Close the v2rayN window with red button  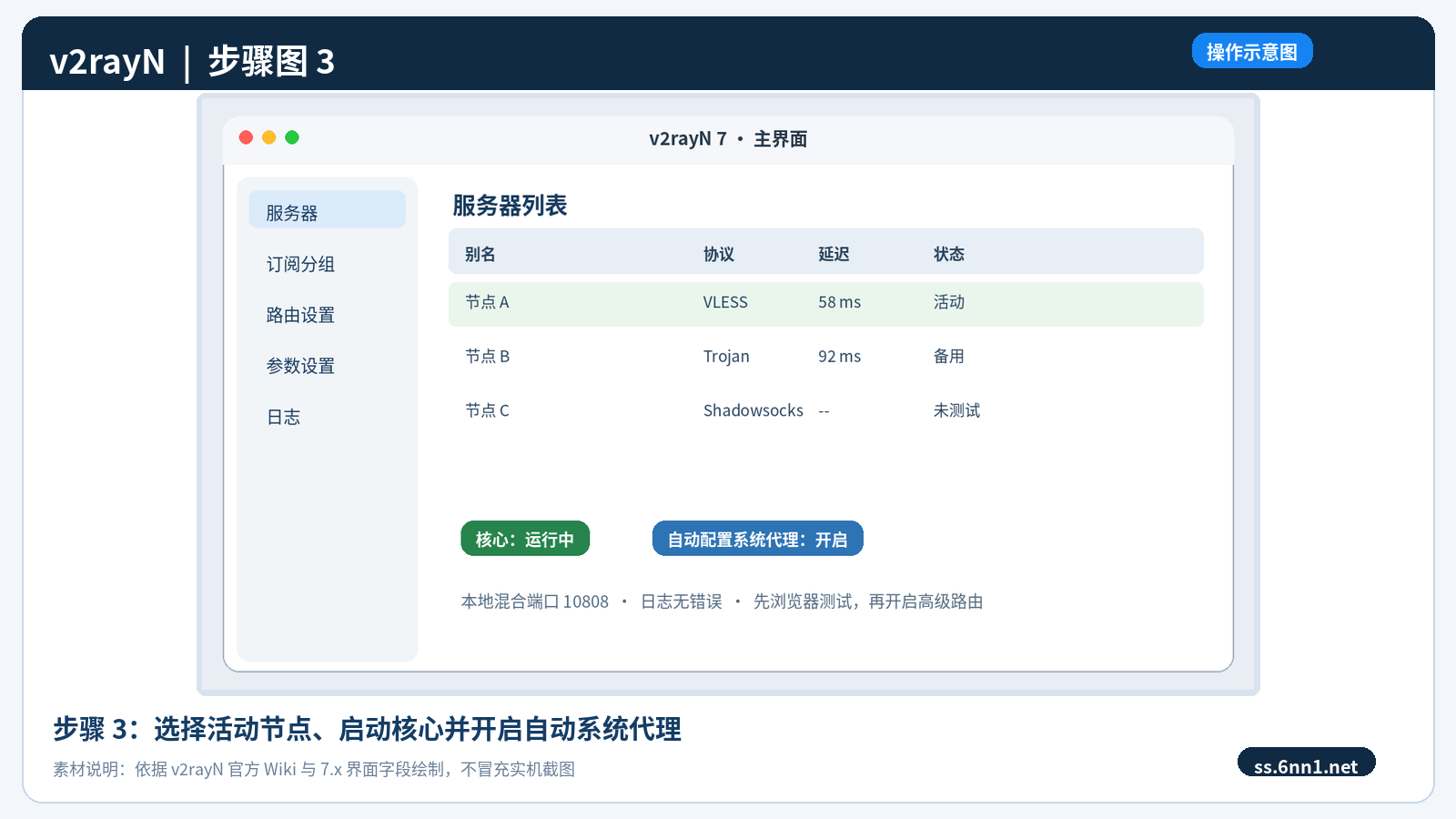click(x=246, y=137)
